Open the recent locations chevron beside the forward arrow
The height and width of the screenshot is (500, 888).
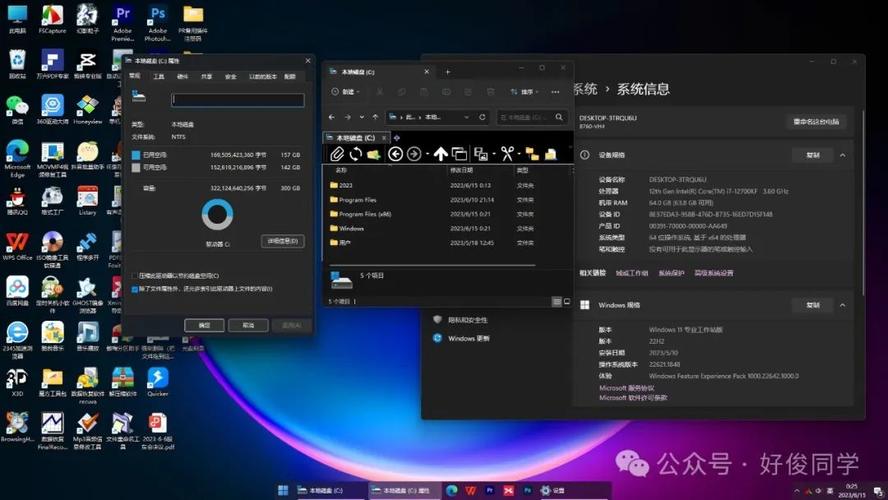pyautogui.click(x=361, y=117)
